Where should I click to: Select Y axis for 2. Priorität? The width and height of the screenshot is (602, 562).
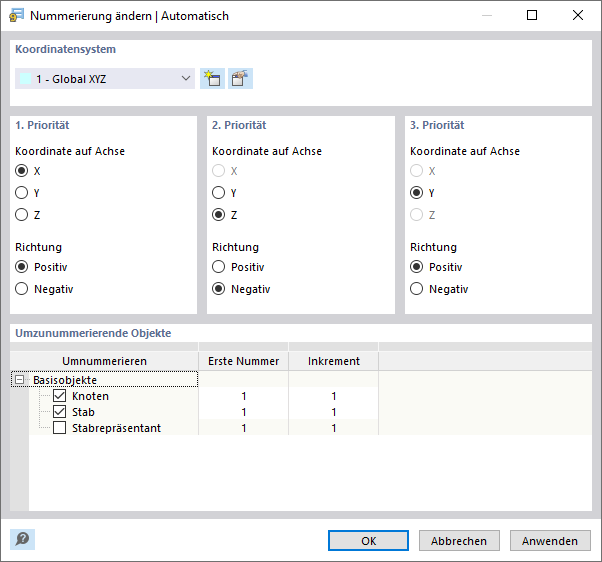(x=219, y=193)
